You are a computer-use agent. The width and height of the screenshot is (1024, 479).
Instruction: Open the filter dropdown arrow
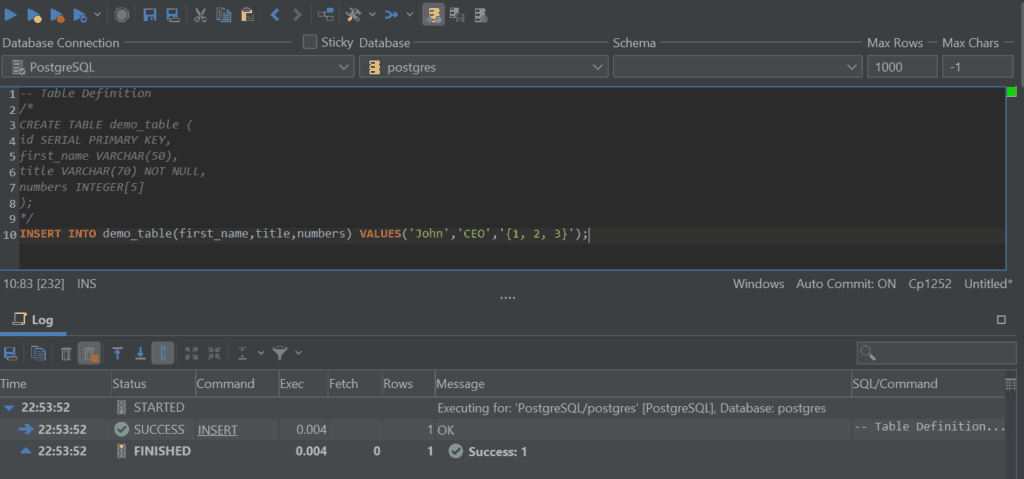point(298,354)
